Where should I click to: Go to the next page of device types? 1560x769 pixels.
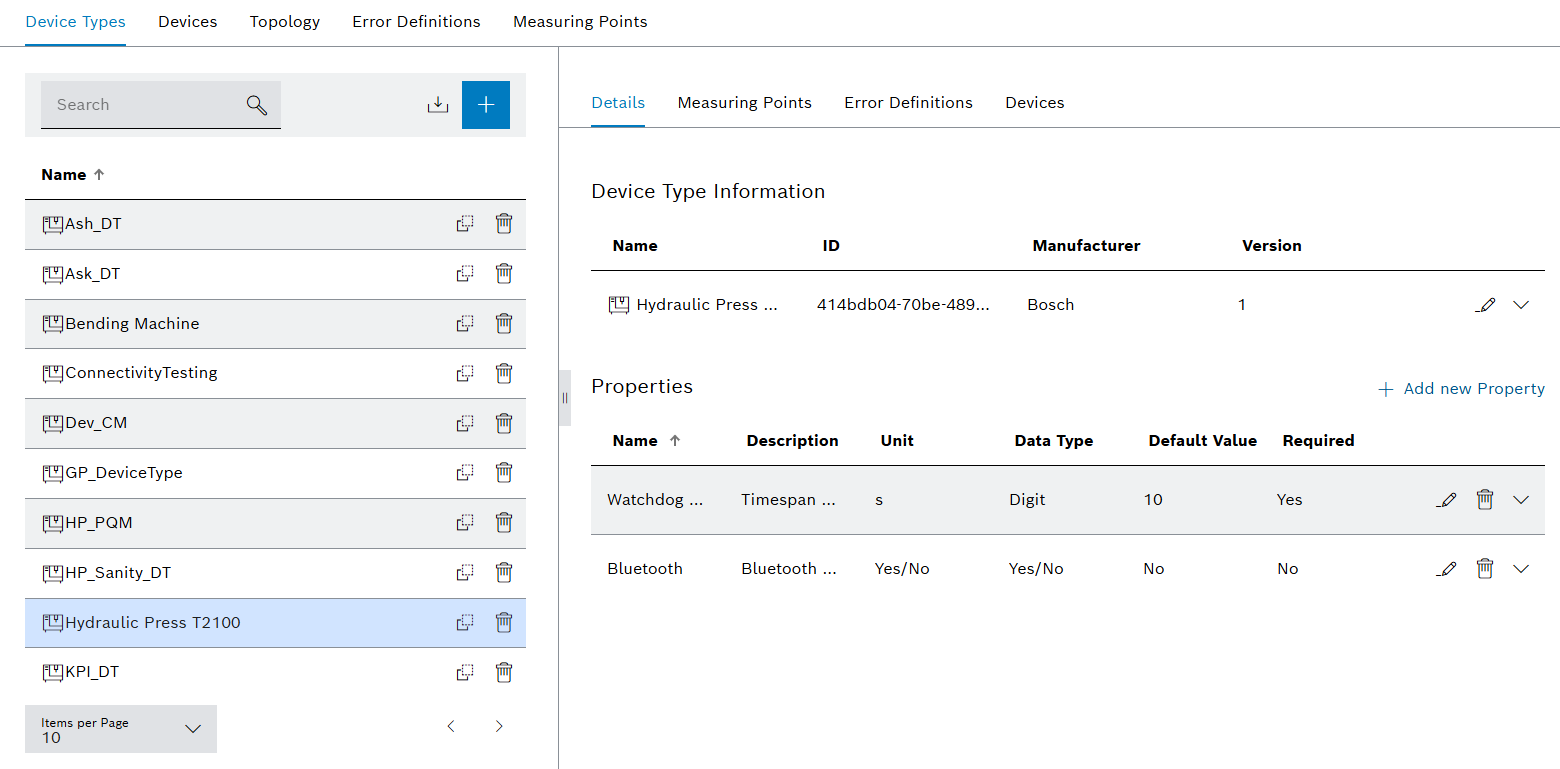[499, 727]
